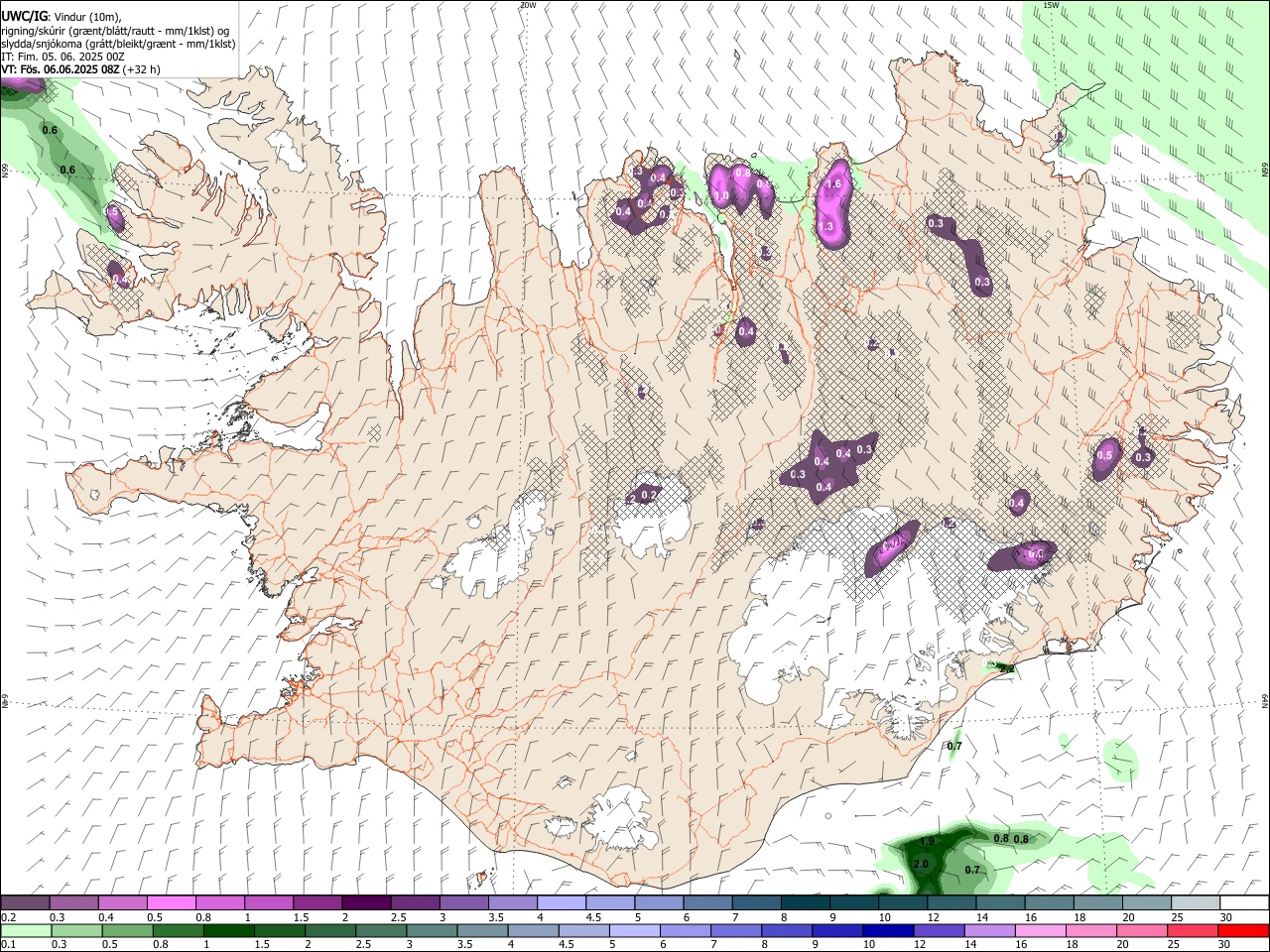Click the 1.6 snowfall value label
This screenshot has width=1270, height=952.
(x=833, y=183)
